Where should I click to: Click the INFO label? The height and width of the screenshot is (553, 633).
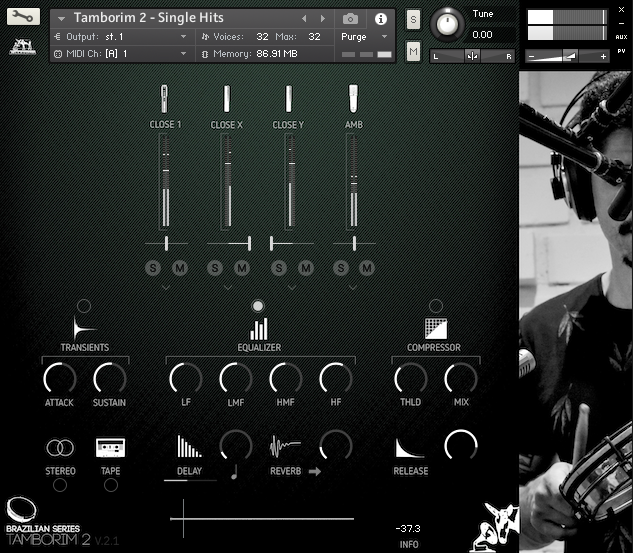tap(409, 545)
